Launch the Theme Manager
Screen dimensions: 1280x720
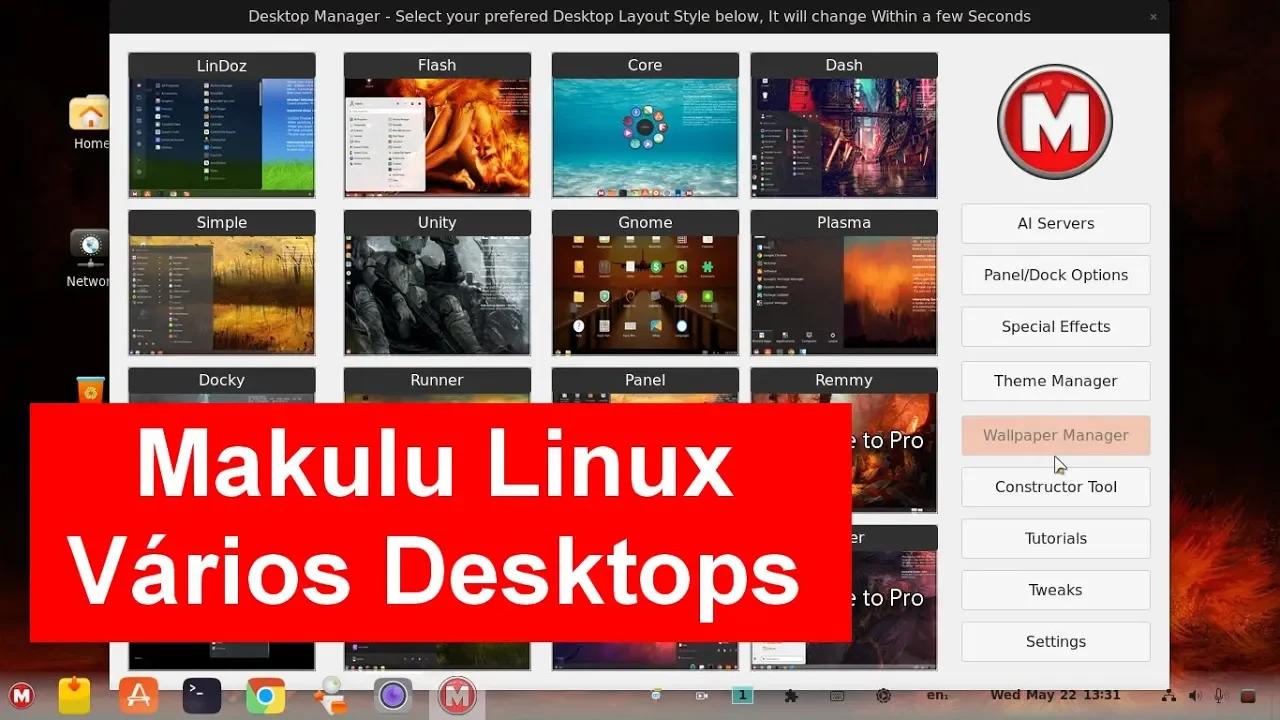1056,381
